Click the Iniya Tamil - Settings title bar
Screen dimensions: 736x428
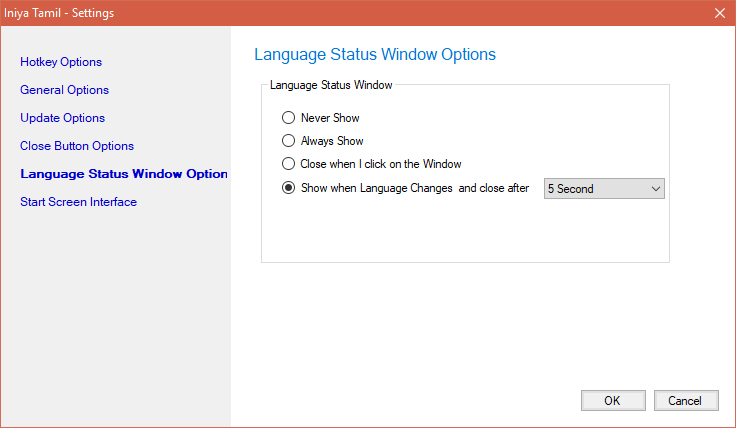click(x=300, y=13)
